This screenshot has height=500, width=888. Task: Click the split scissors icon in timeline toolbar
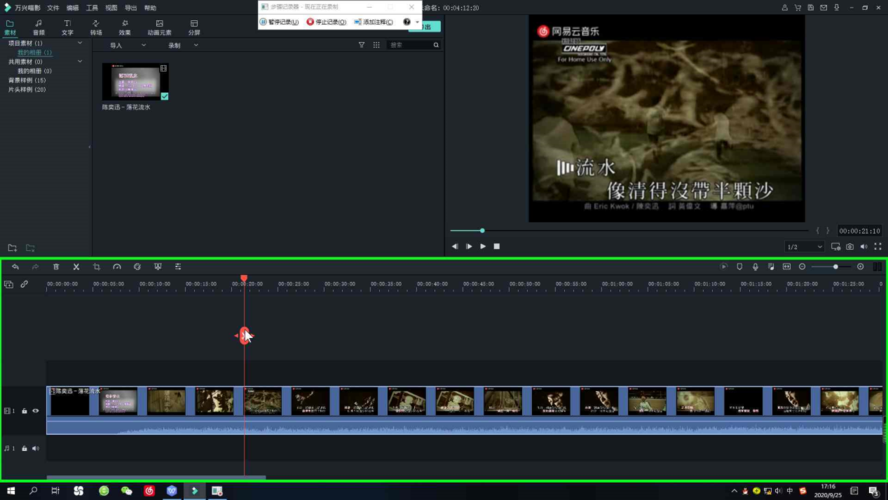coord(76,267)
